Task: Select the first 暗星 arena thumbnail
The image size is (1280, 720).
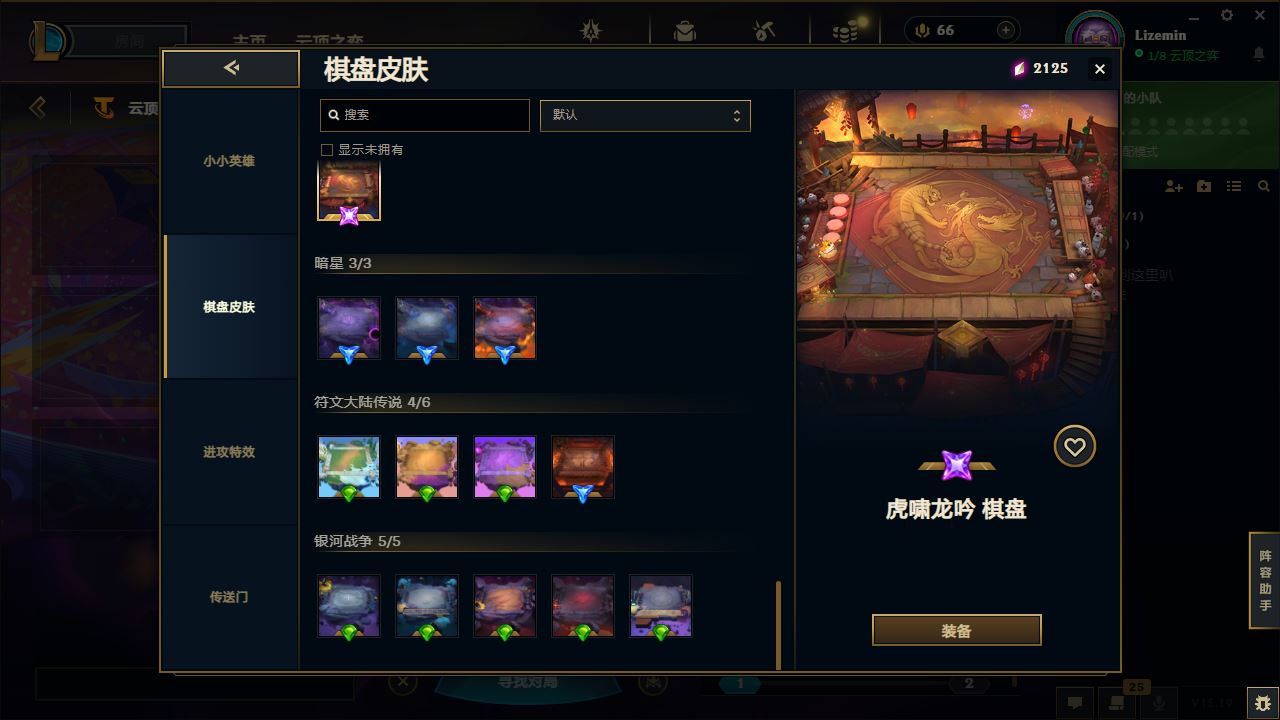Action: (x=349, y=328)
